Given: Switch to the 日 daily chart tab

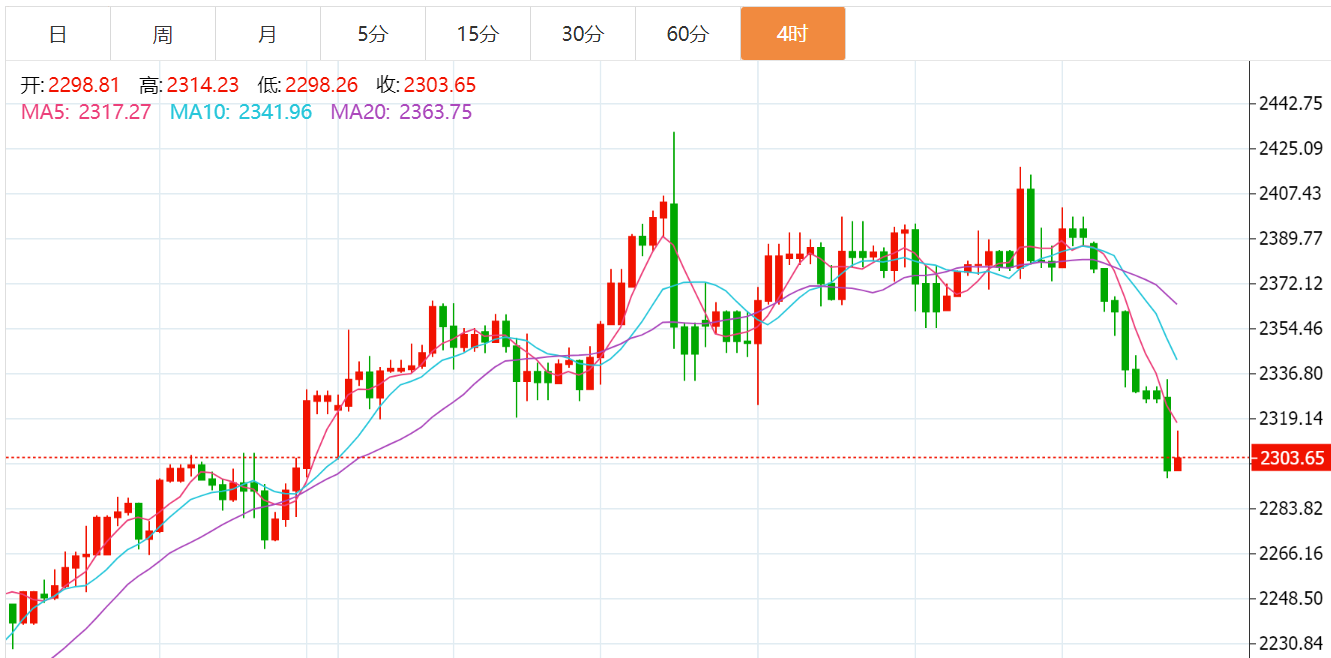Looking at the screenshot, I should tap(58, 34).
